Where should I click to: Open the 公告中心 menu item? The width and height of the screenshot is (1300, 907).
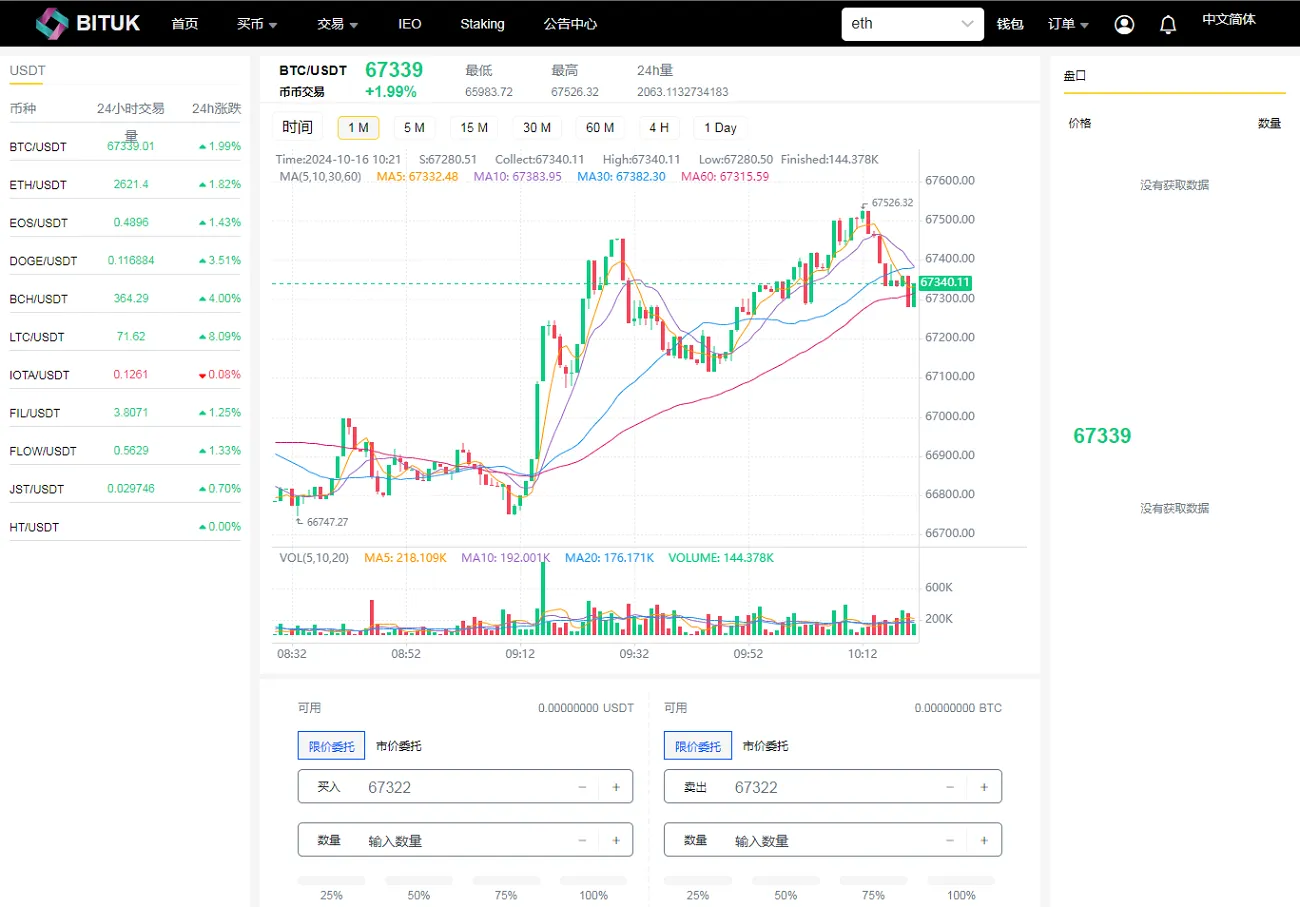pos(570,23)
